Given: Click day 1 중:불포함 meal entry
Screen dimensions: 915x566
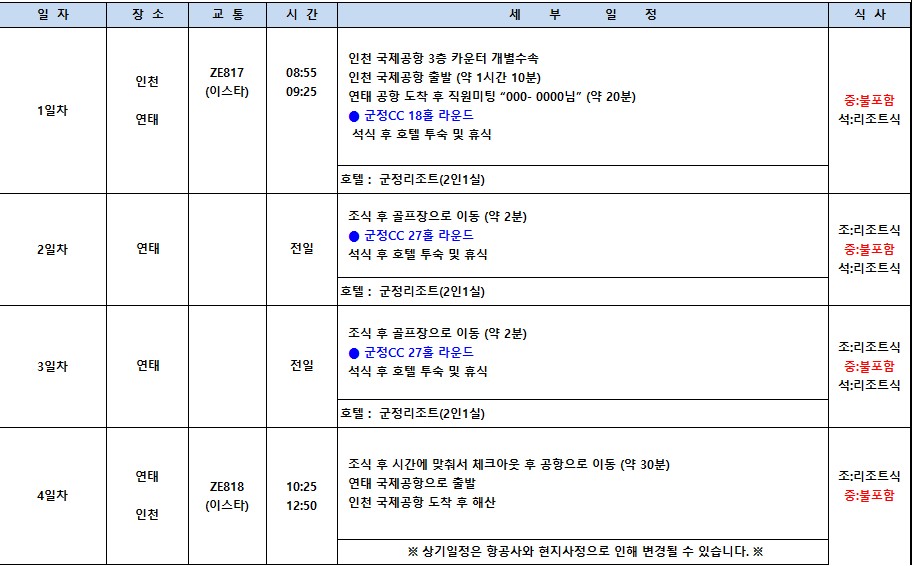Looking at the screenshot, I should point(869,100).
